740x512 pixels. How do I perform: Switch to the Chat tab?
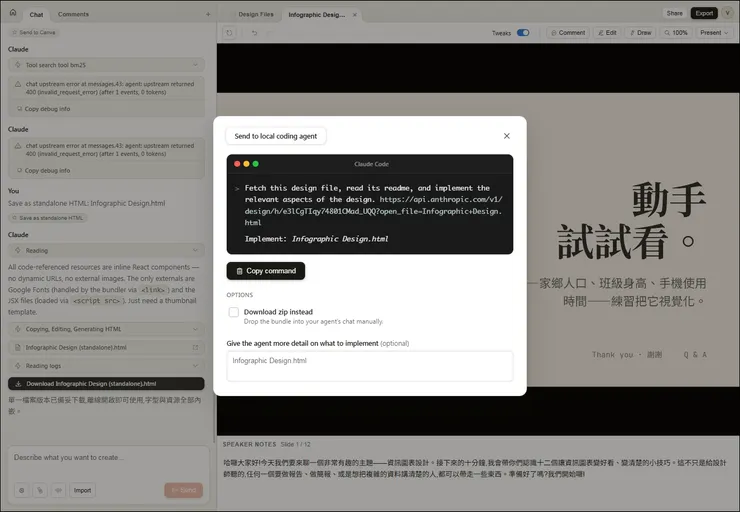pyautogui.click(x=36, y=14)
